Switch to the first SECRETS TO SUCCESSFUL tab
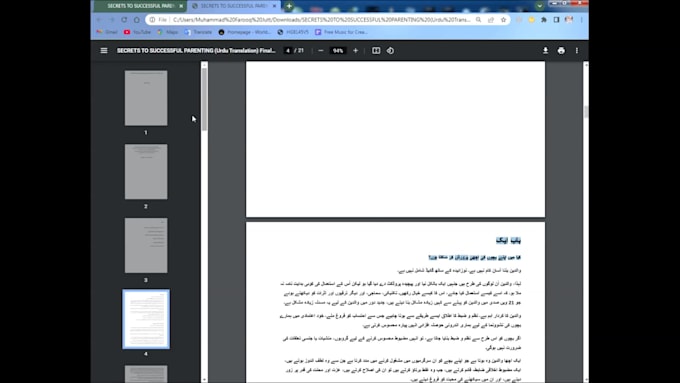Screen dimensions: 680x383 [x=140, y=6]
